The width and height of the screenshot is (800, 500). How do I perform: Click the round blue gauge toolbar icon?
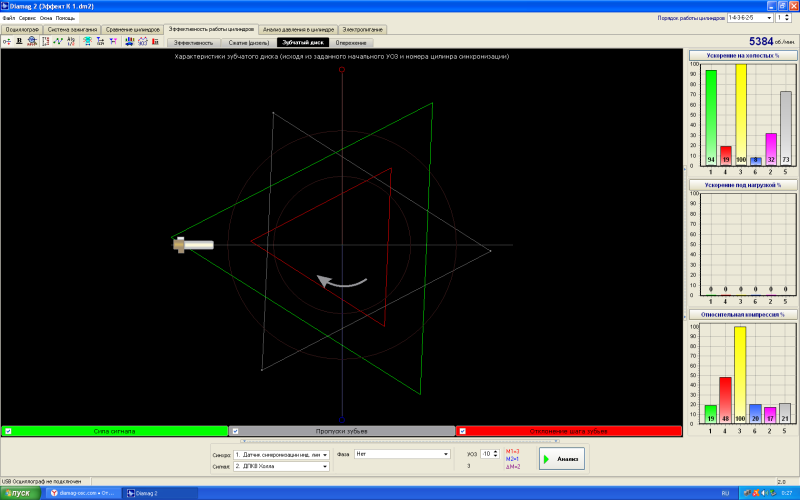coord(32,41)
